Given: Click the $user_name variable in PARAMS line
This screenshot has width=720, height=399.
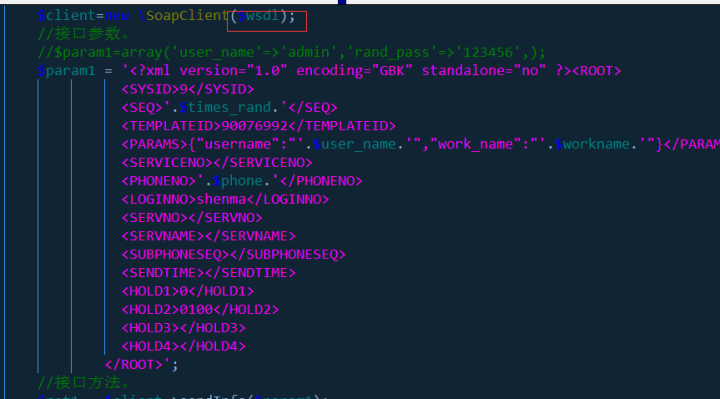Looking at the screenshot, I should point(354,144).
